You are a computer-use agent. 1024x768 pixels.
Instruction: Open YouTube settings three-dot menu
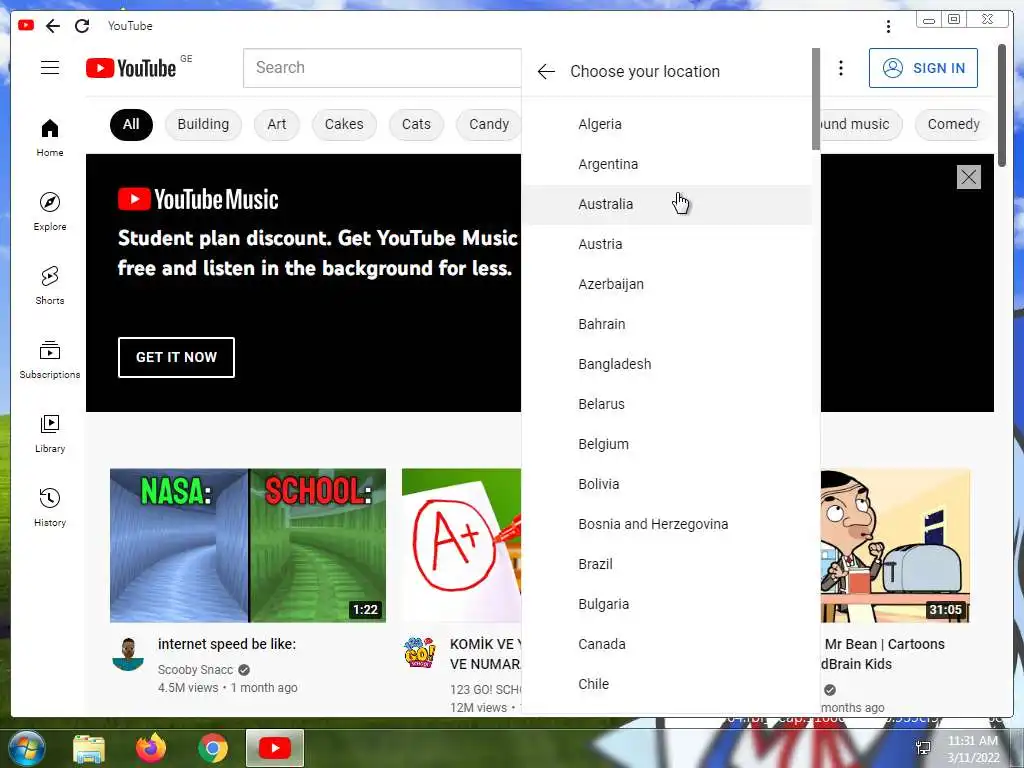840,68
